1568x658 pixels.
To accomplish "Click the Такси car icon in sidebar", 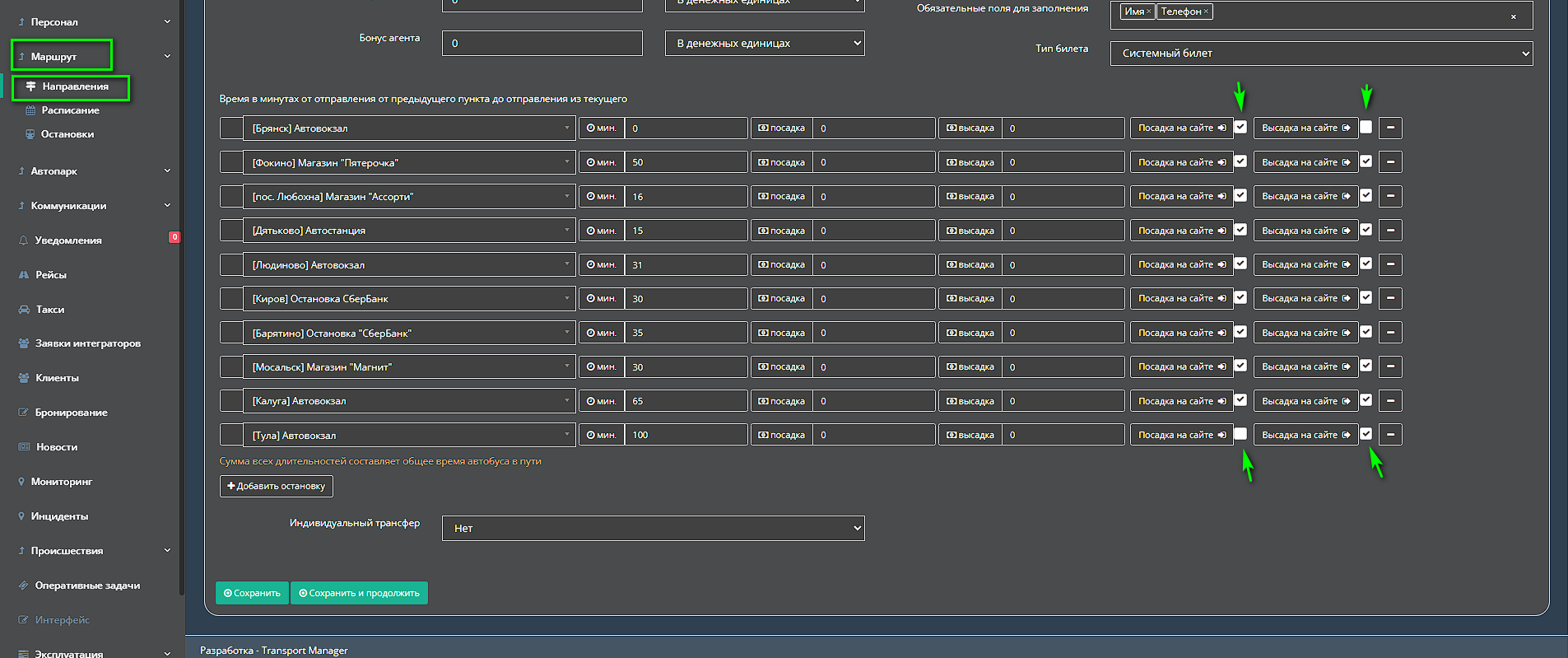I will pyautogui.click(x=24, y=310).
